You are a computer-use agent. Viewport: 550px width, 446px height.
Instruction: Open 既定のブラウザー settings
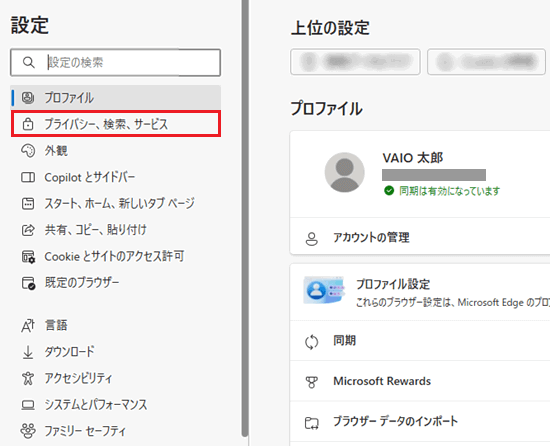pos(82,283)
